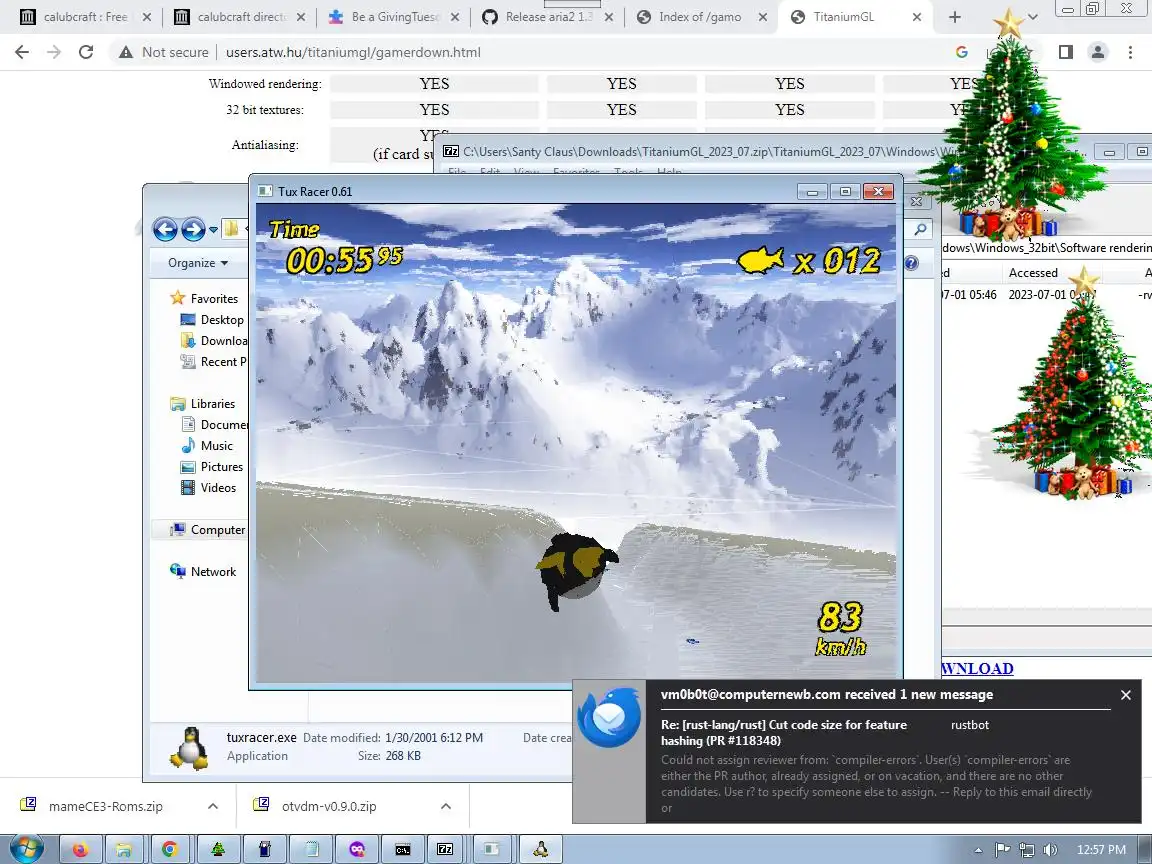The width and height of the screenshot is (1152, 864).
Task: Switch to Google Chrome taskbar icon
Action: click(170, 849)
